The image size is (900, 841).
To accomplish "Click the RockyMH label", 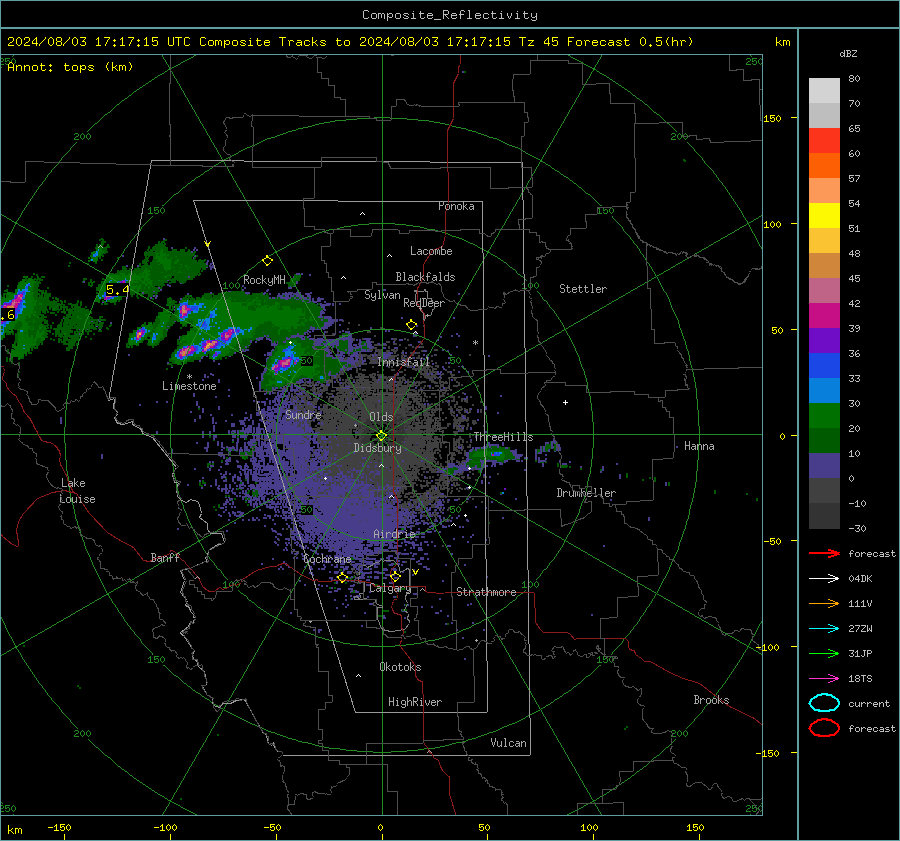I will pos(264,280).
